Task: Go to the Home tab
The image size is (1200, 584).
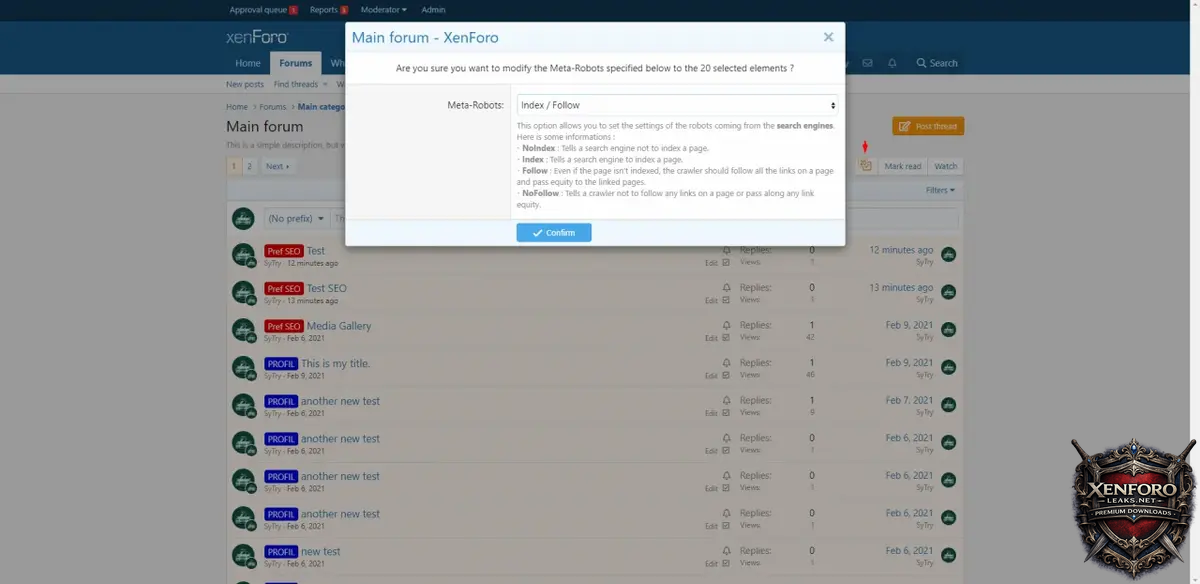Action: 248,63
